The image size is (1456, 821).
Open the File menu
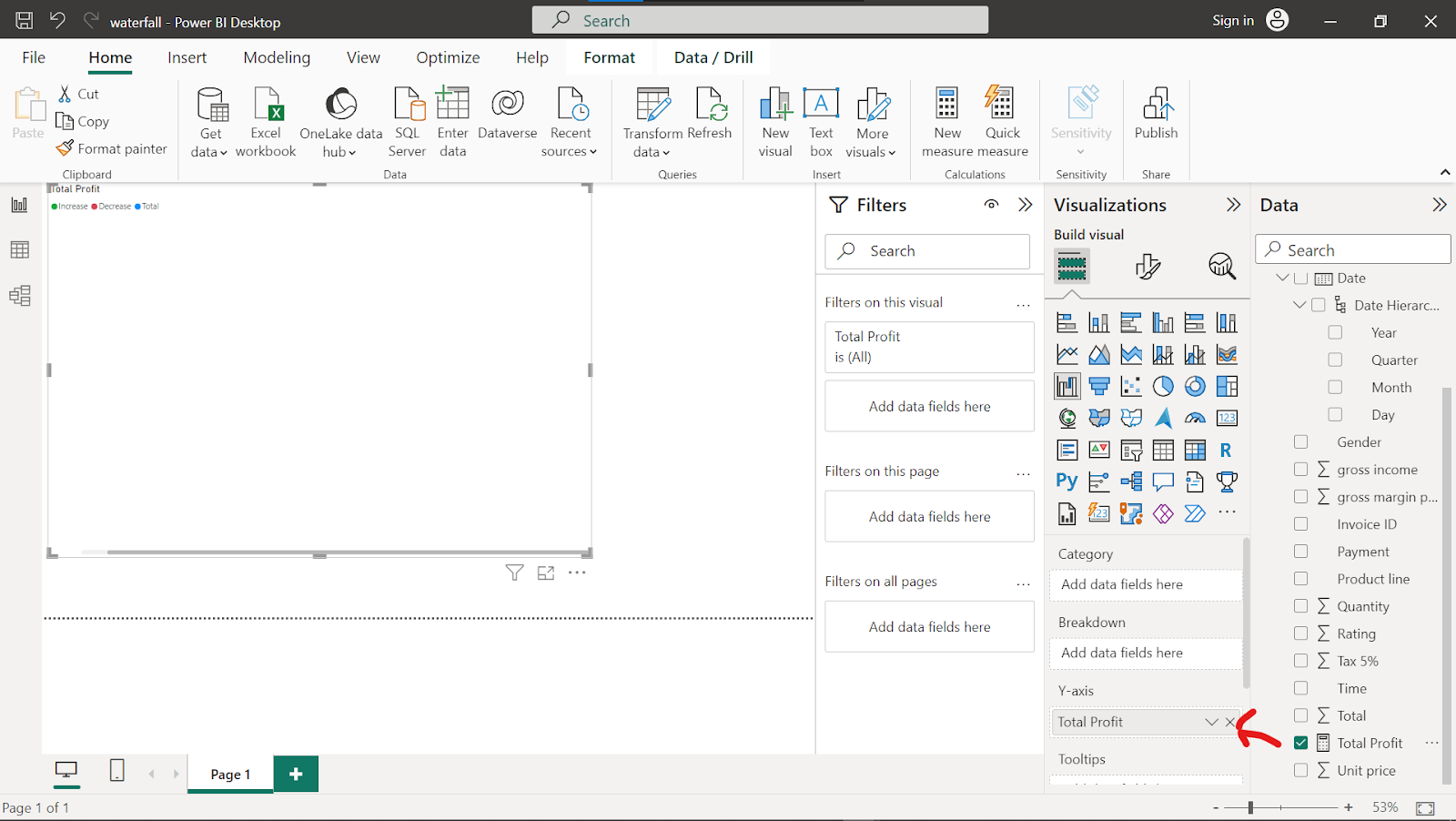34,57
